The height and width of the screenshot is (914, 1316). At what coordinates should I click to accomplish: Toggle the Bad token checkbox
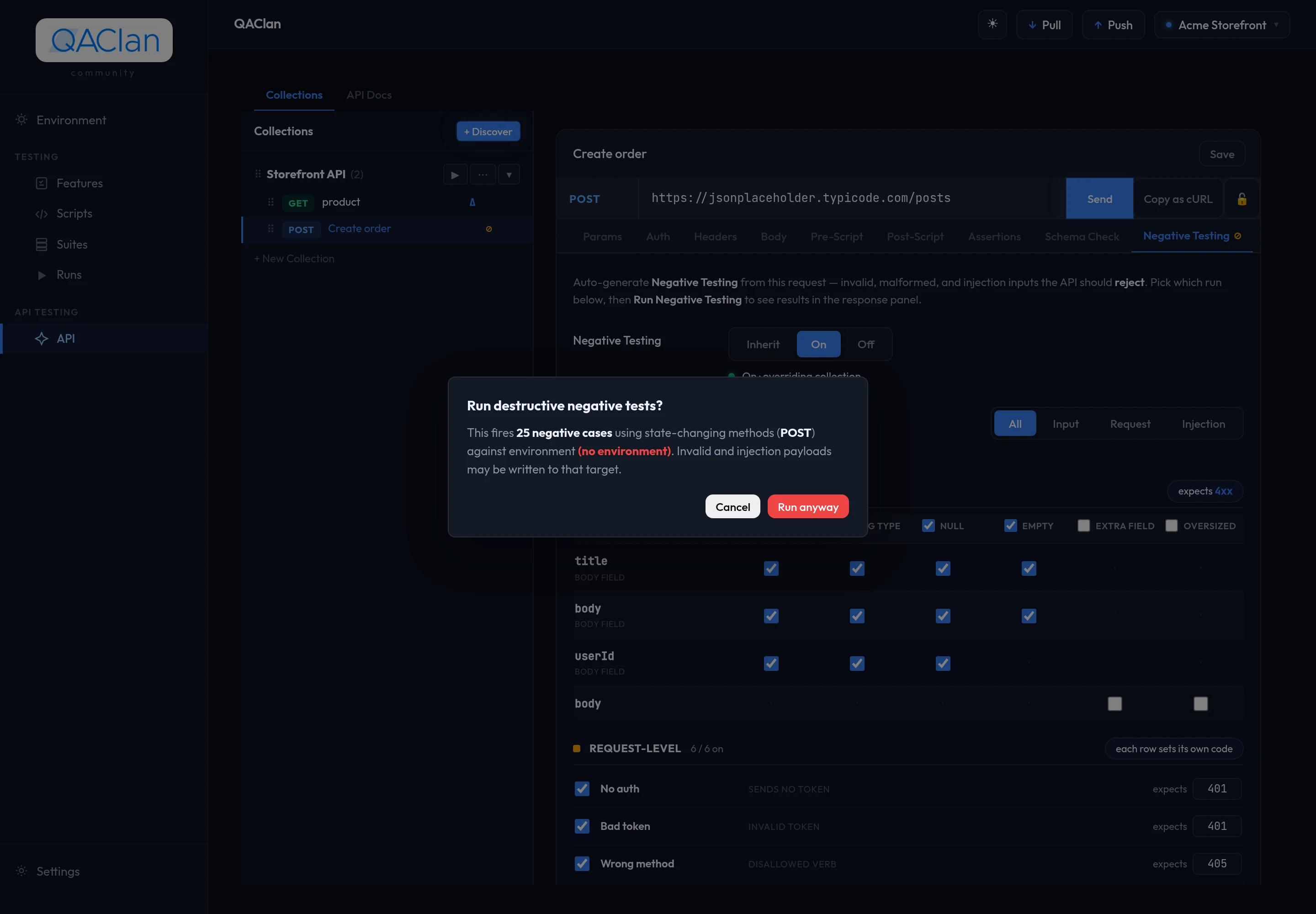click(582, 826)
